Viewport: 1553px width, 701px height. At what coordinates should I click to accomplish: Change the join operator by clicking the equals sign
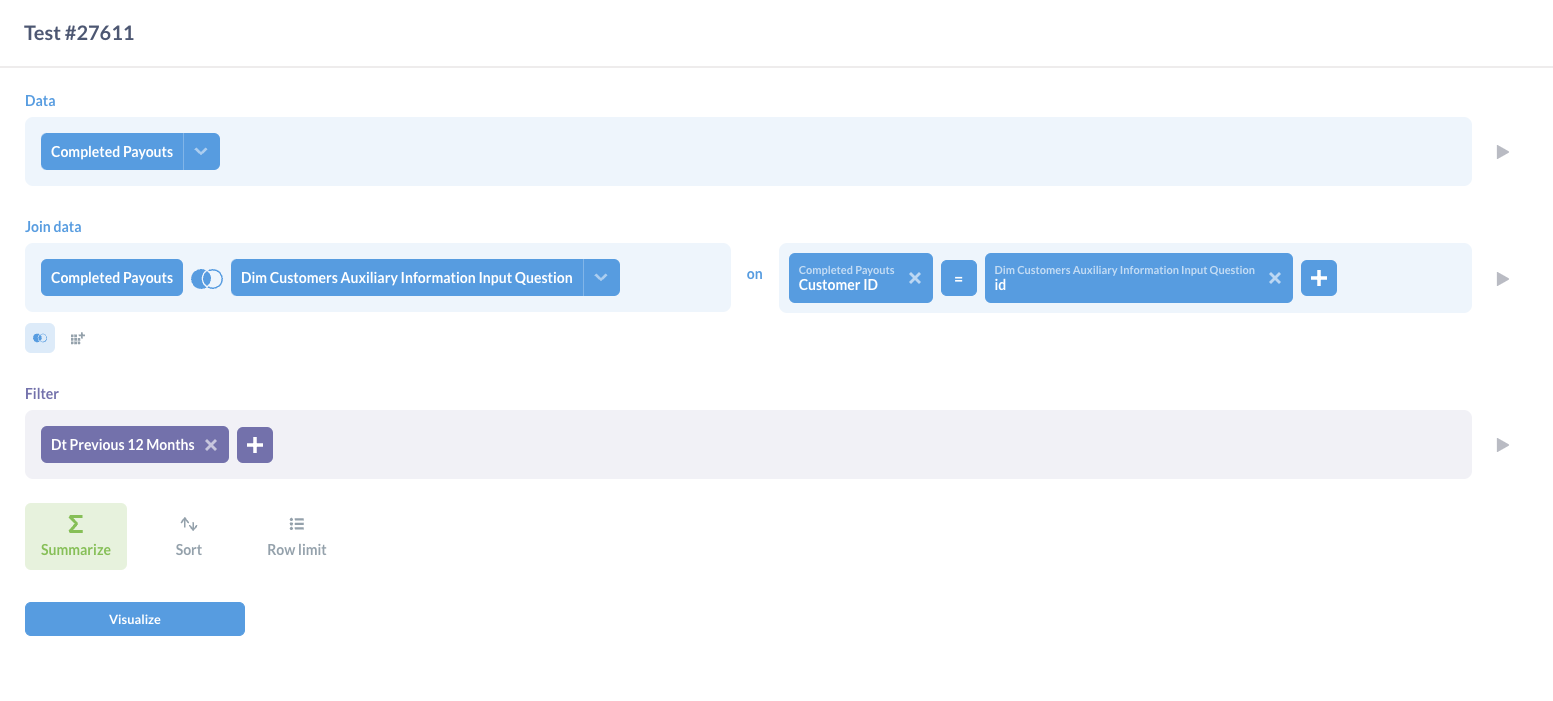959,277
